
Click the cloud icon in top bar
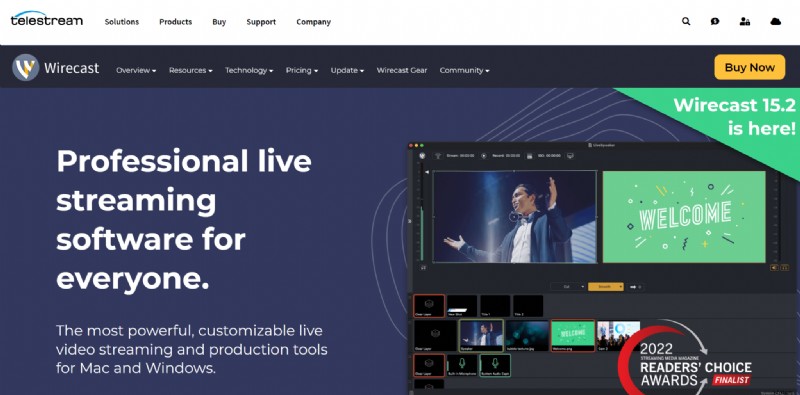point(776,21)
